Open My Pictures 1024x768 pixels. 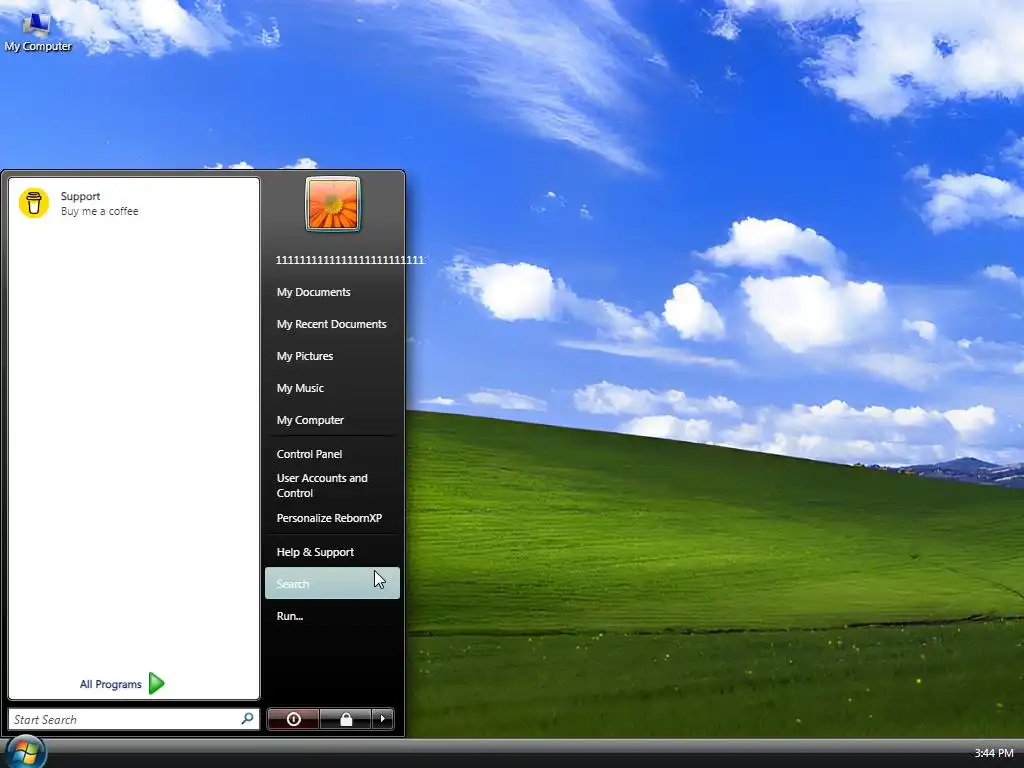click(x=332, y=356)
